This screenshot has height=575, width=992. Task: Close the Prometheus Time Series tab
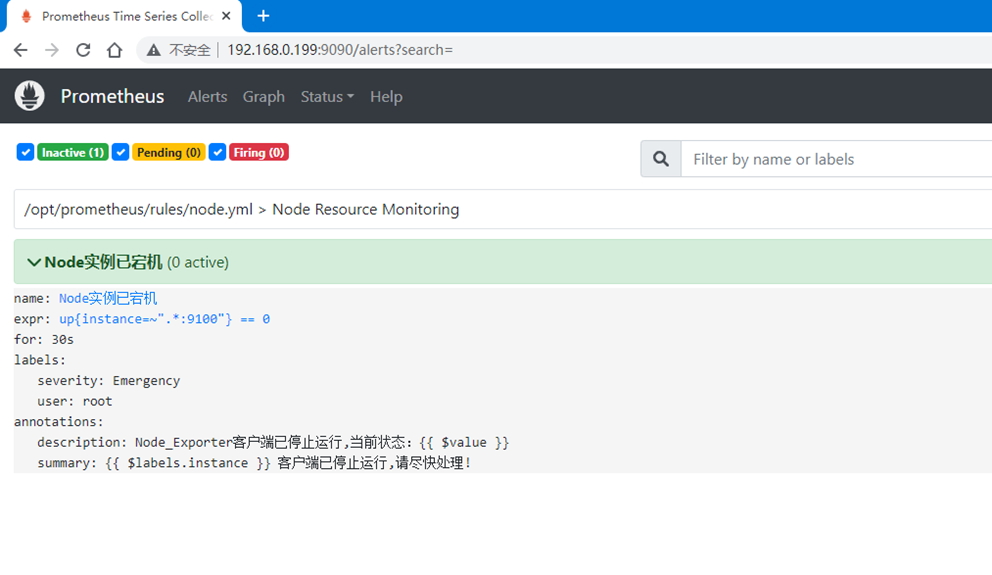click(x=226, y=16)
